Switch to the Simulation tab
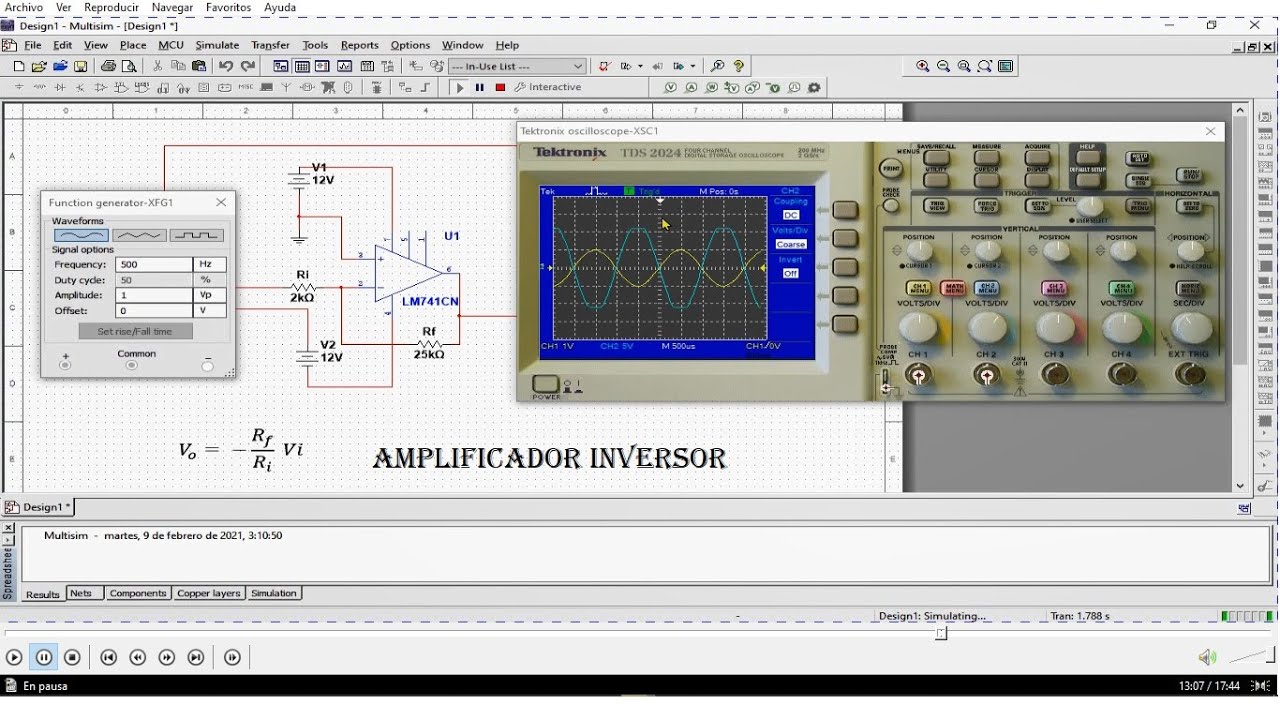 point(274,593)
